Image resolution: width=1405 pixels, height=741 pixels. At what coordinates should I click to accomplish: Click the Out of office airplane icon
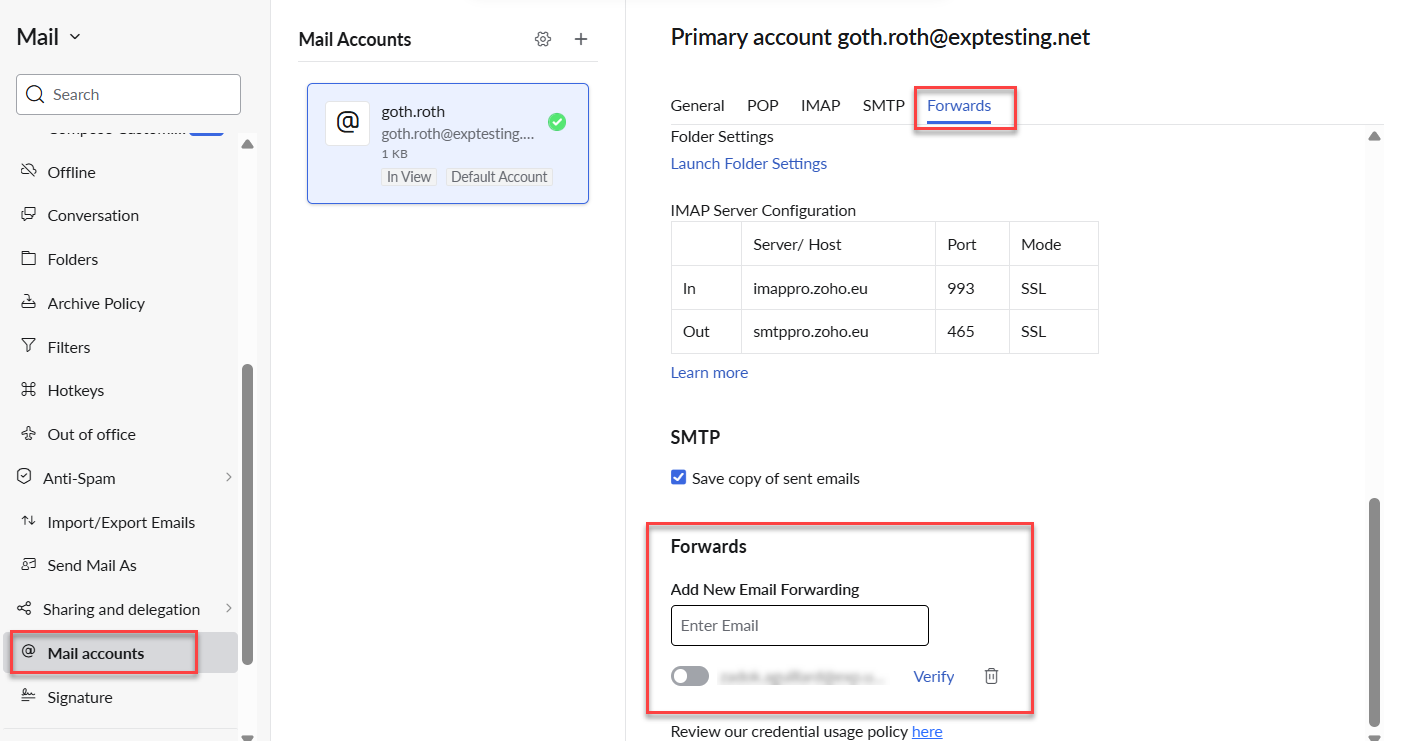click(28, 433)
